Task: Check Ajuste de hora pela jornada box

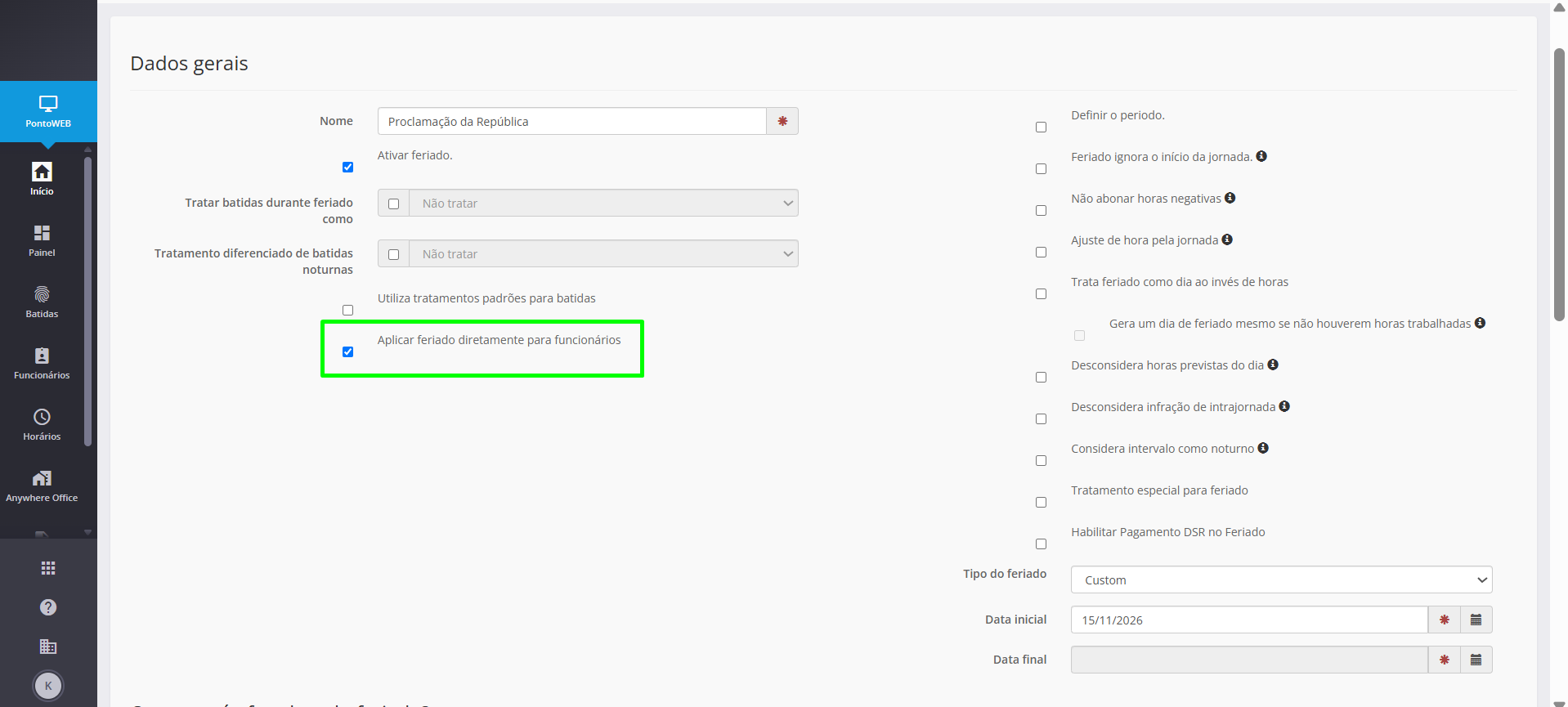Action: (x=1041, y=252)
